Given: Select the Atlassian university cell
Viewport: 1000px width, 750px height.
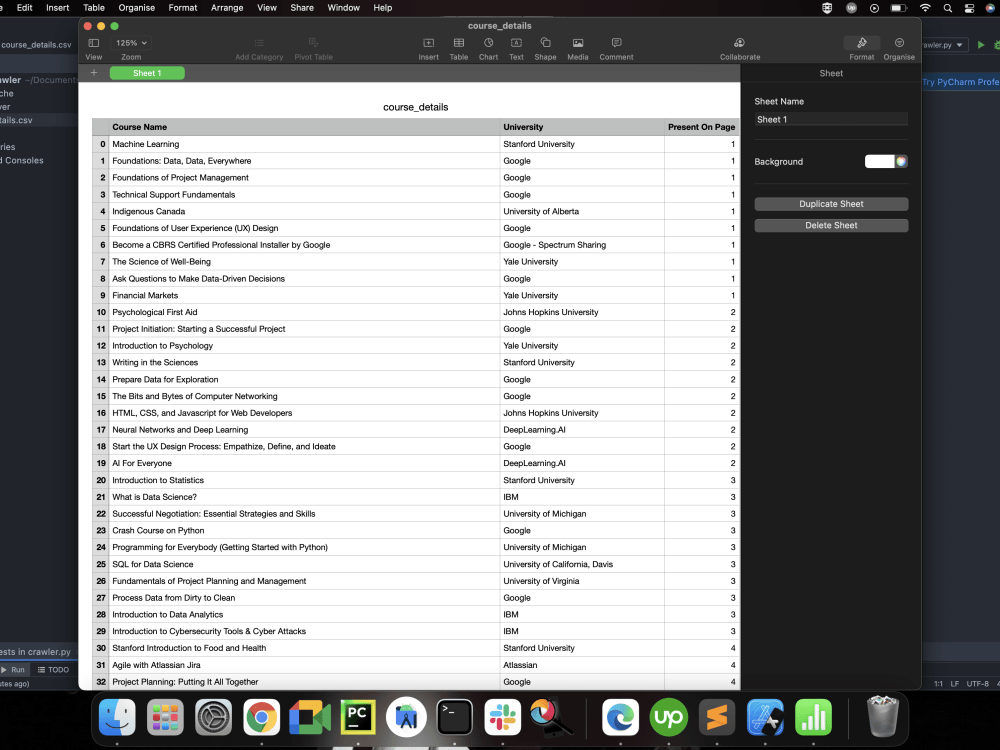Looking at the screenshot, I should [582, 665].
